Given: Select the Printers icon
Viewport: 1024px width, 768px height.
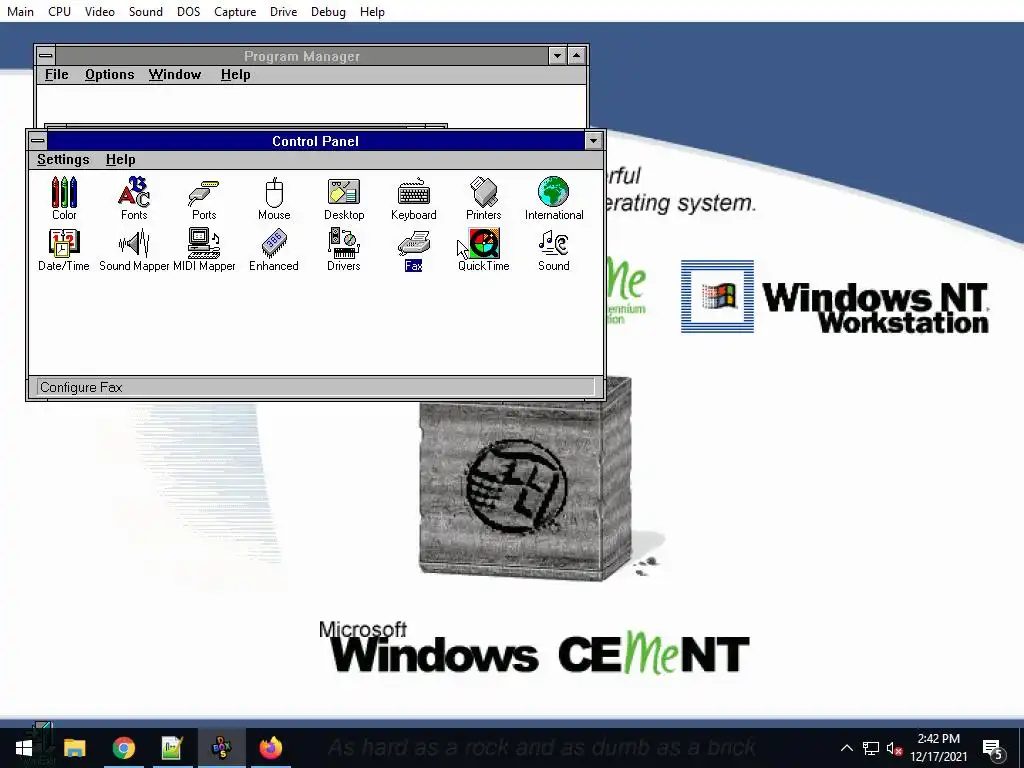Looking at the screenshot, I should point(483,198).
